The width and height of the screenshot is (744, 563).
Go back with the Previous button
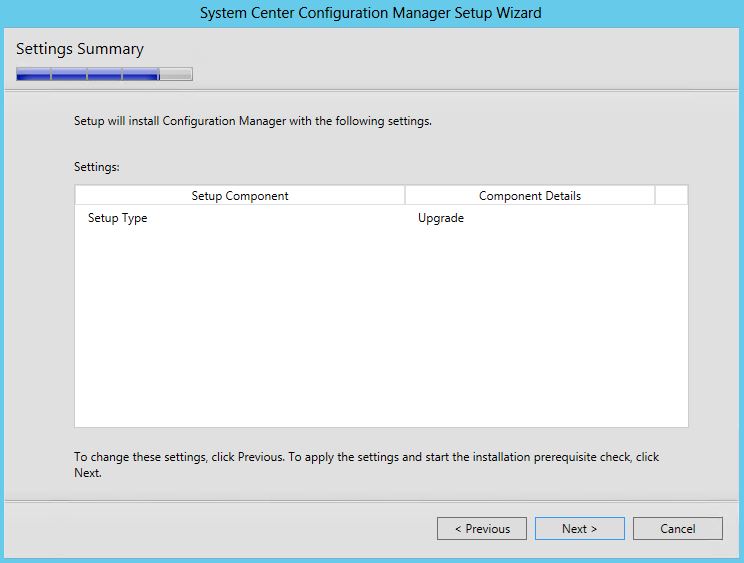click(x=482, y=528)
